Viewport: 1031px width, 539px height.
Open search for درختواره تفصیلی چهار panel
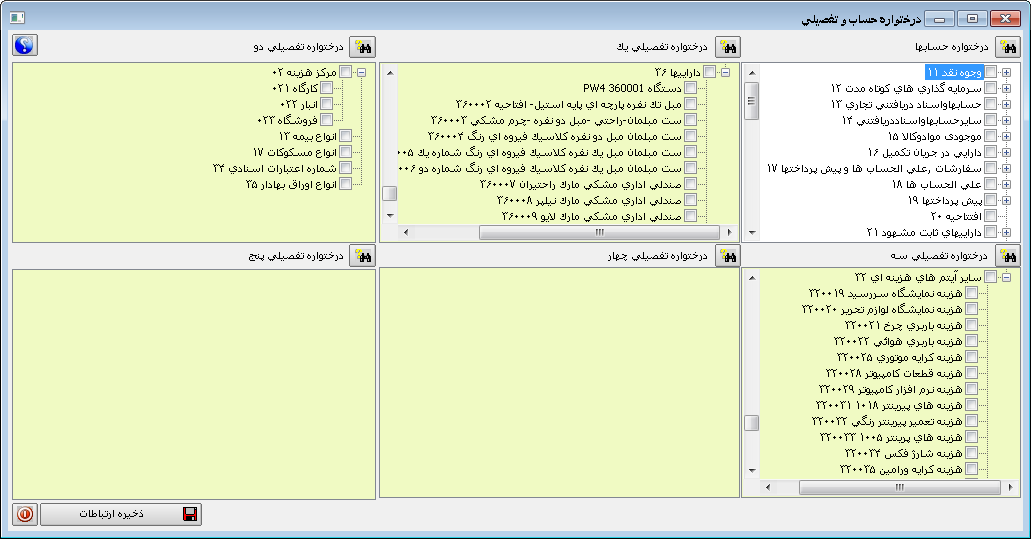point(727,256)
